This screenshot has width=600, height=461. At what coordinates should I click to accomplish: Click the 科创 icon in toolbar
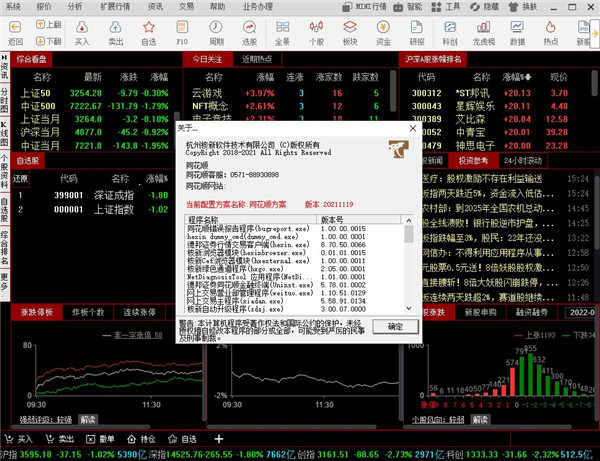[x=450, y=27]
